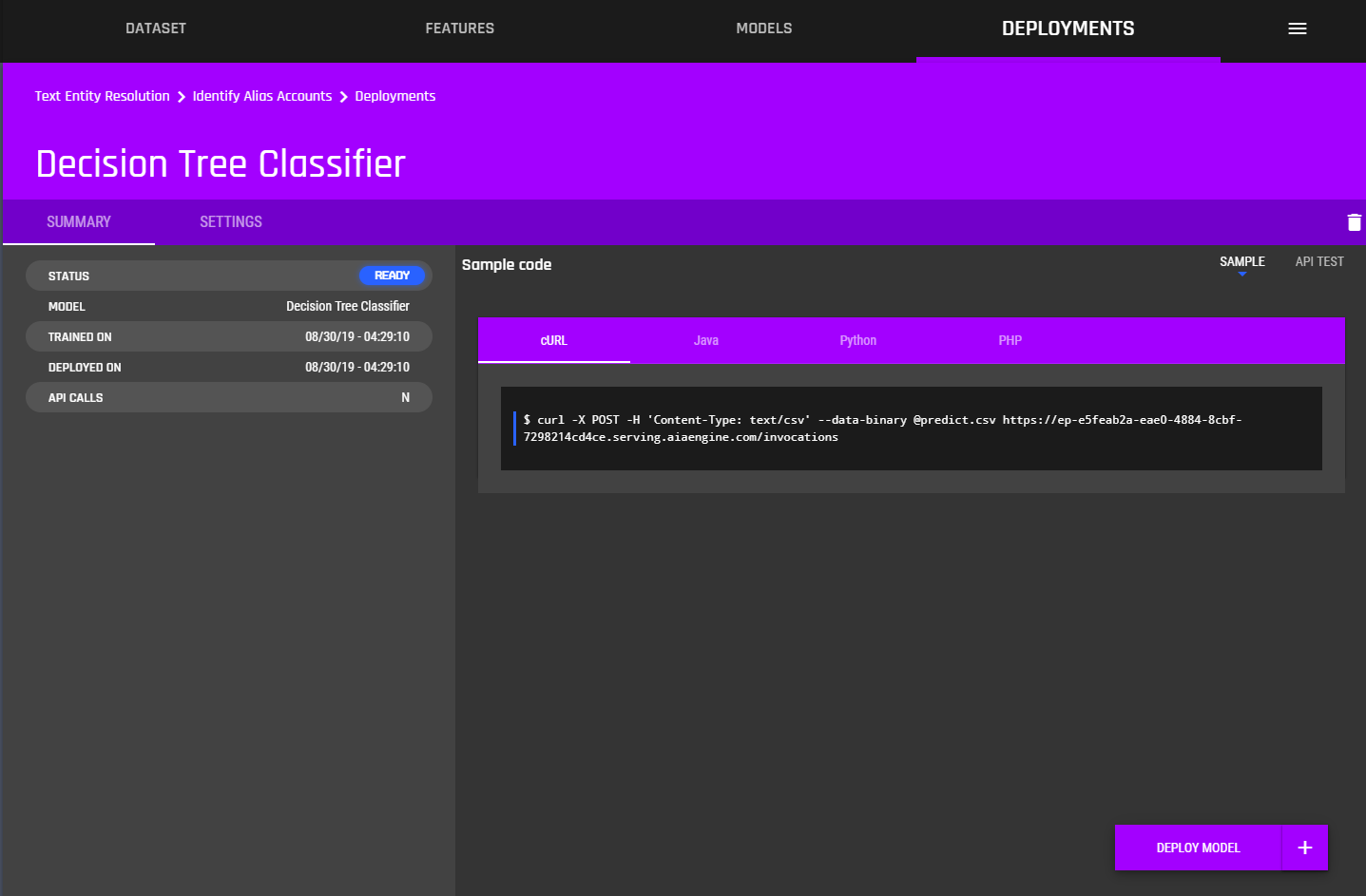Switch to the Settings sub-tab
This screenshot has width=1366, height=896.
tap(231, 221)
